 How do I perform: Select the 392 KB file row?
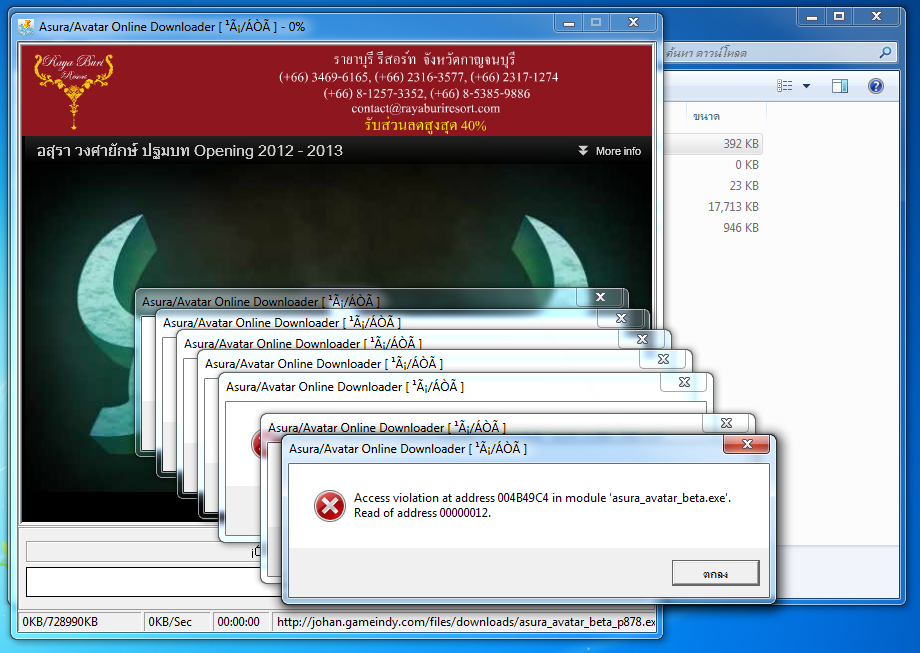713,144
